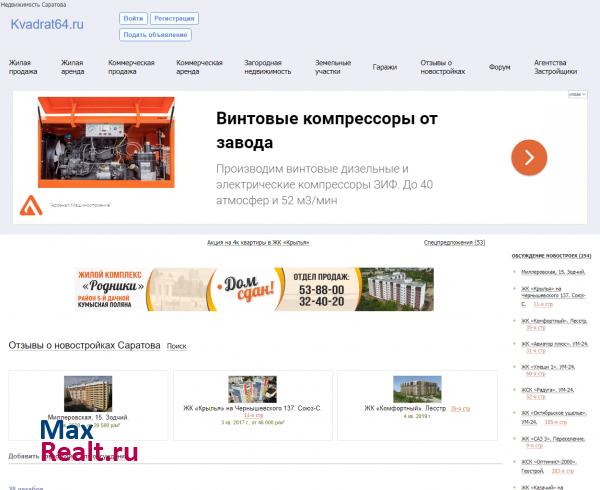Click the orange triangular advertiser logo in the ad

pos(31,205)
